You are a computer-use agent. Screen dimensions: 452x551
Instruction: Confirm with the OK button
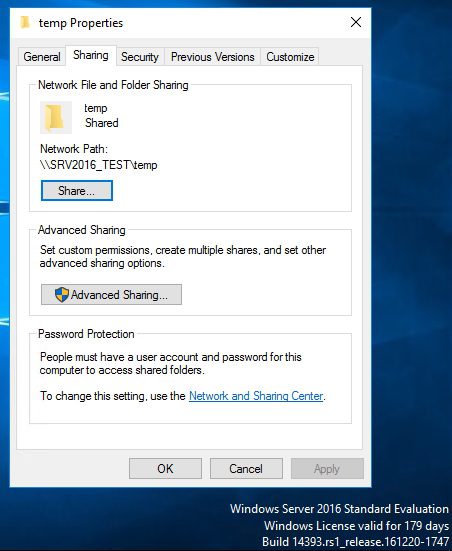tap(165, 468)
